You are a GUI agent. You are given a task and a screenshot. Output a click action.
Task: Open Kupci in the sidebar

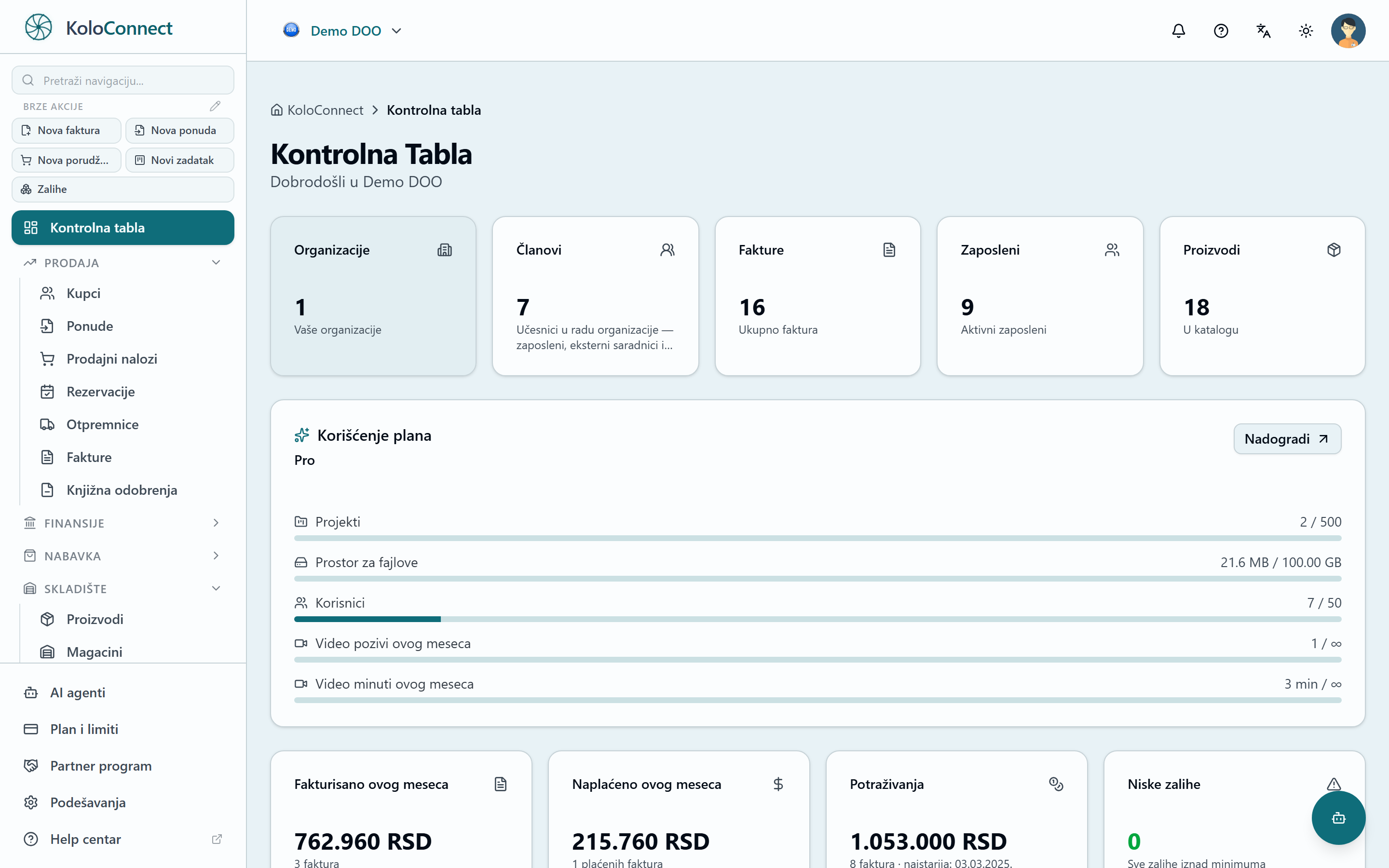click(x=130, y=293)
